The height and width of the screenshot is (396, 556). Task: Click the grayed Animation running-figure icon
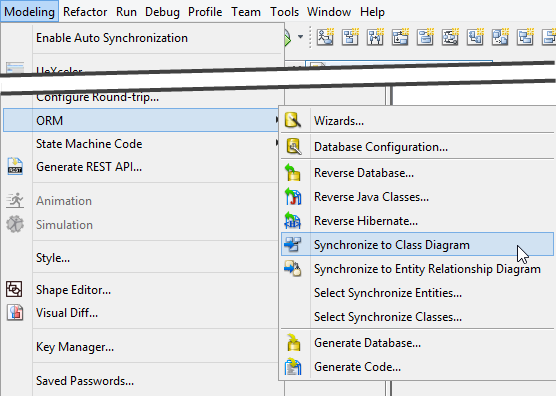[x=15, y=201]
